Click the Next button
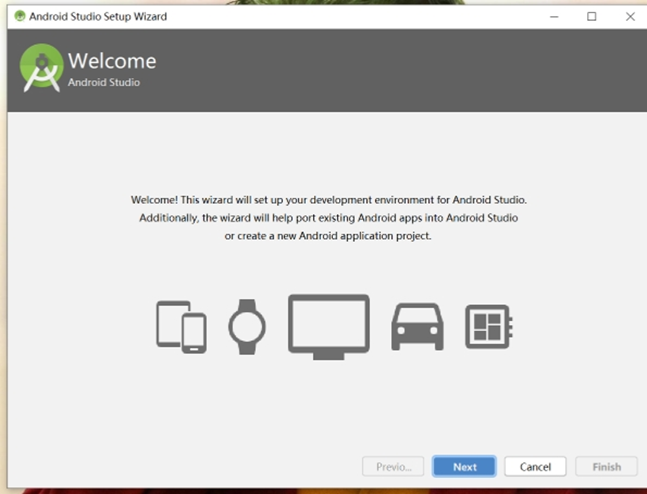Screen dimensions: 647x494 pos(464,467)
